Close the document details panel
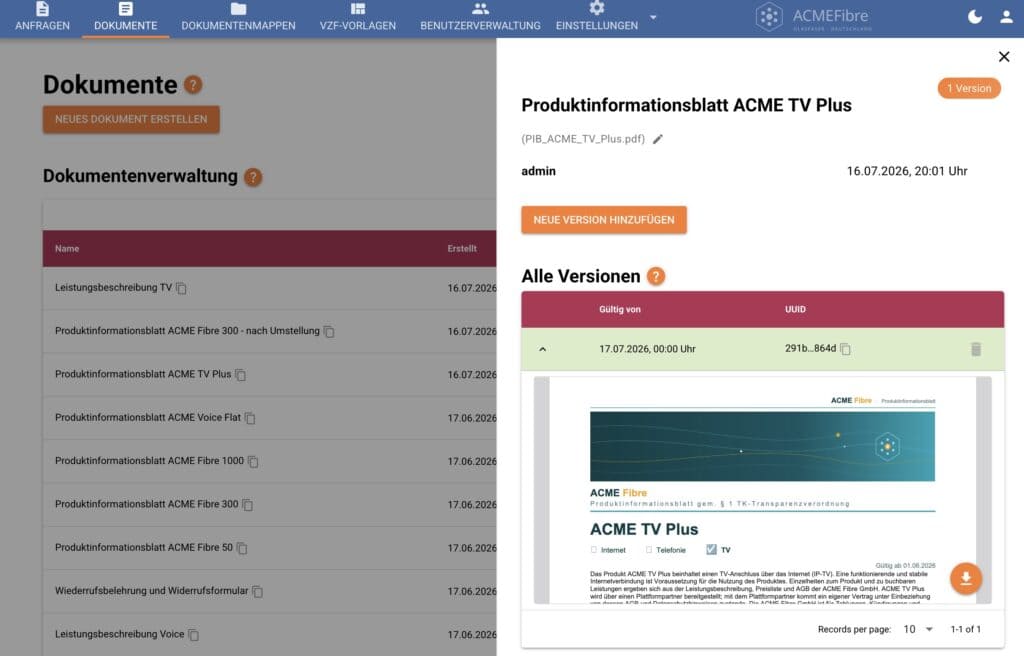This screenshot has width=1024, height=656. 1004,57
